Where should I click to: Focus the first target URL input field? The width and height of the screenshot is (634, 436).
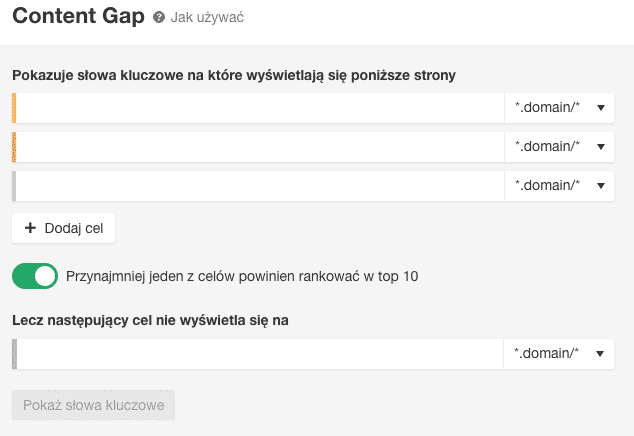coord(260,108)
